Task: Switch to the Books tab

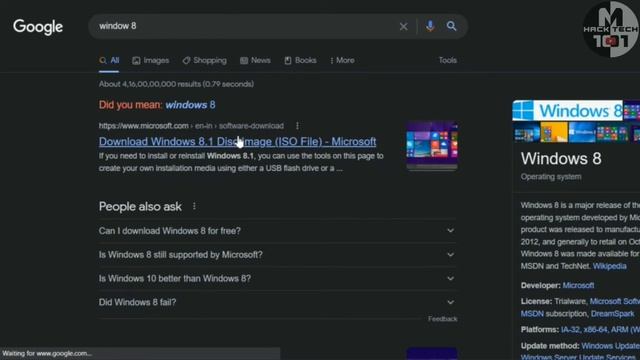Action: [x=300, y=60]
